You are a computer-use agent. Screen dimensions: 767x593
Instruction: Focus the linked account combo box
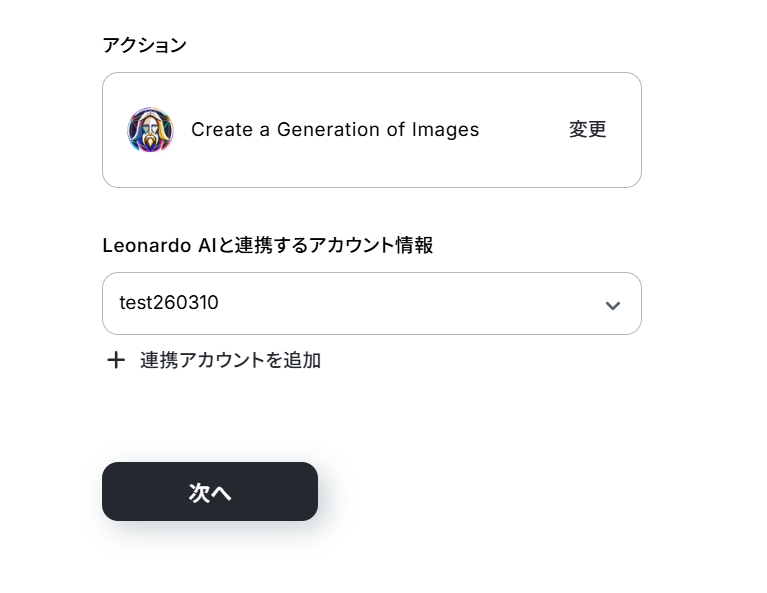click(x=371, y=303)
